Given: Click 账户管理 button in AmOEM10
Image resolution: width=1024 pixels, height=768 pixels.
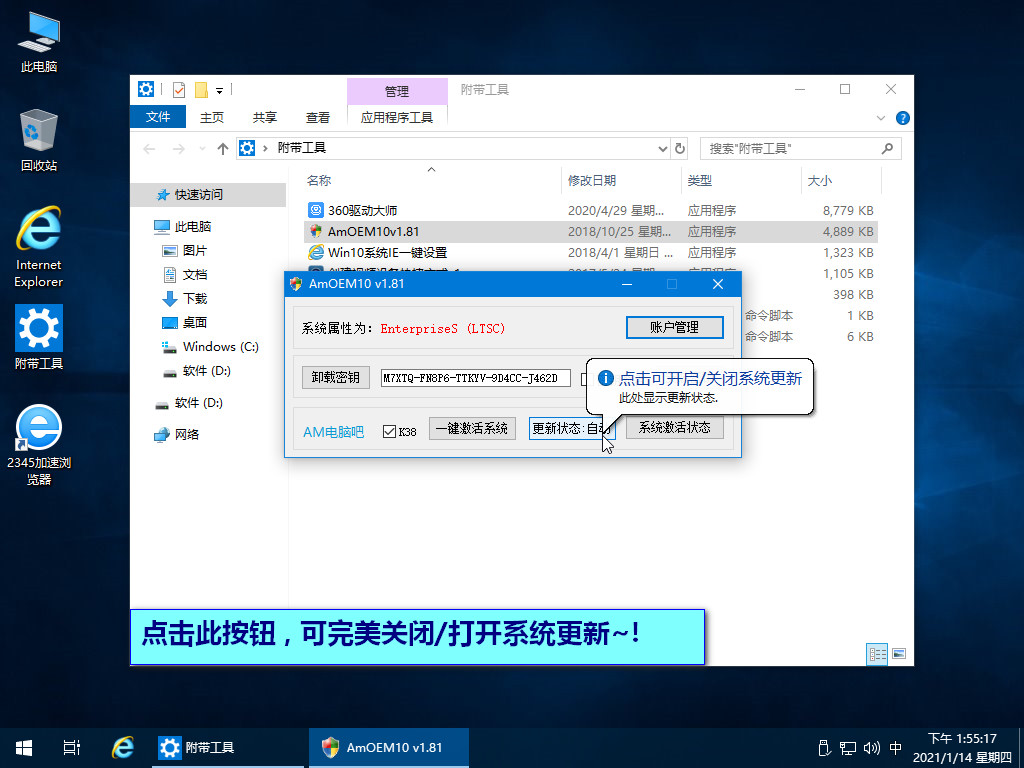Looking at the screenshot, I should (675, 327).
